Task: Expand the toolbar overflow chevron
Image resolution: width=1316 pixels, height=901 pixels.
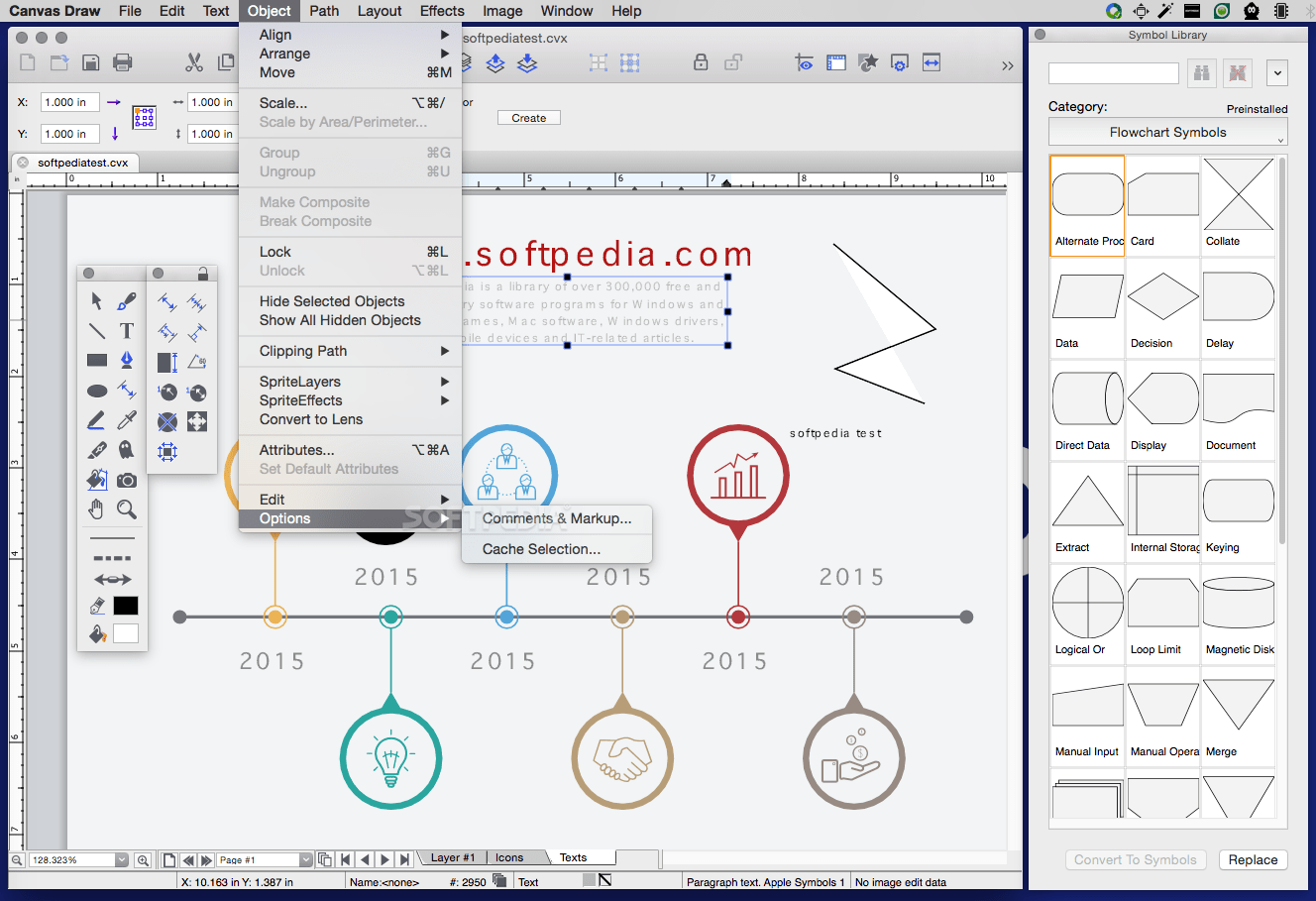Action: click(x=1007, y=65)
